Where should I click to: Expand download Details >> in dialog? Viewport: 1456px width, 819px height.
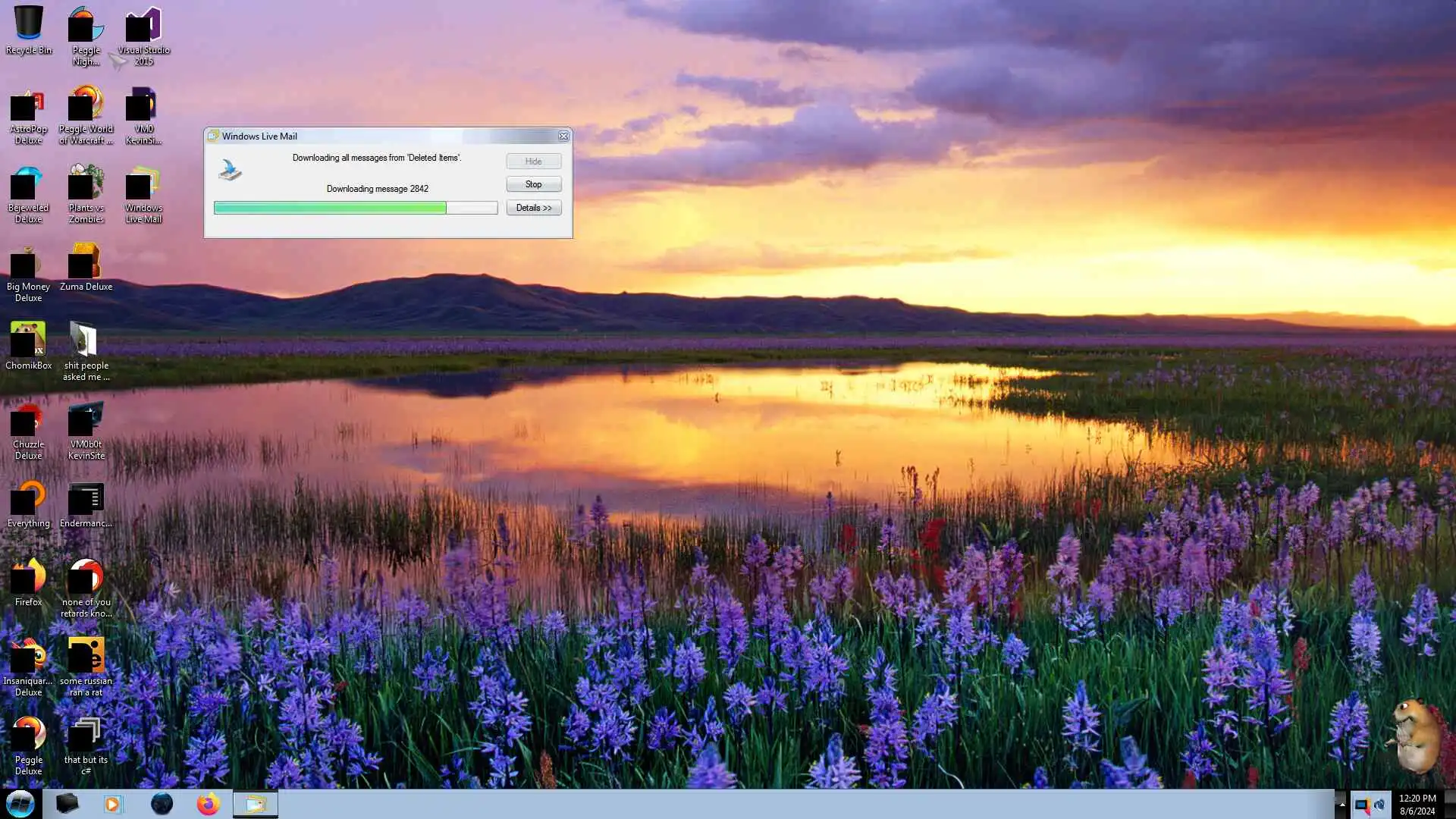click(x=533, y=208)
